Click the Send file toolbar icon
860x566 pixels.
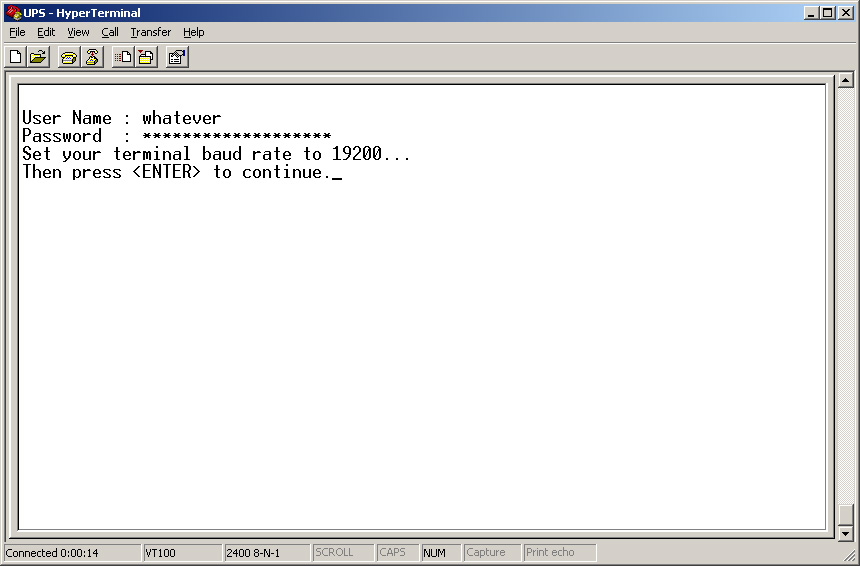[x=123, y=57]
